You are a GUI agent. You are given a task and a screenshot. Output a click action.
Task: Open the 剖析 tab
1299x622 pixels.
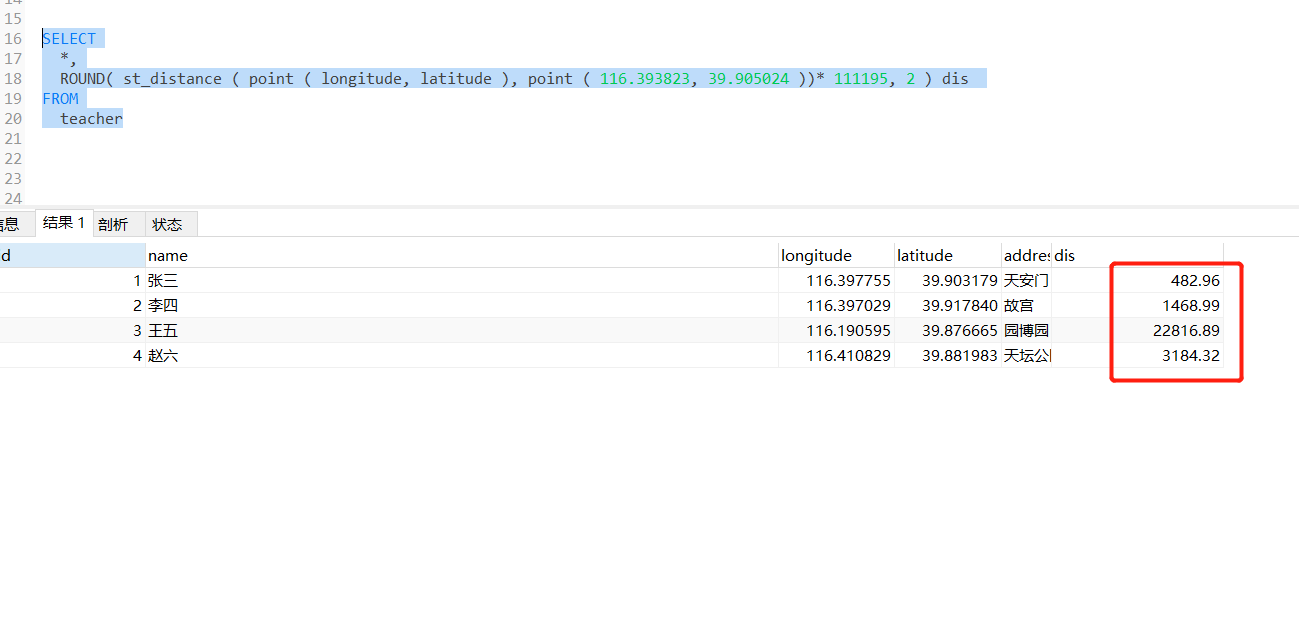(113, 224)
